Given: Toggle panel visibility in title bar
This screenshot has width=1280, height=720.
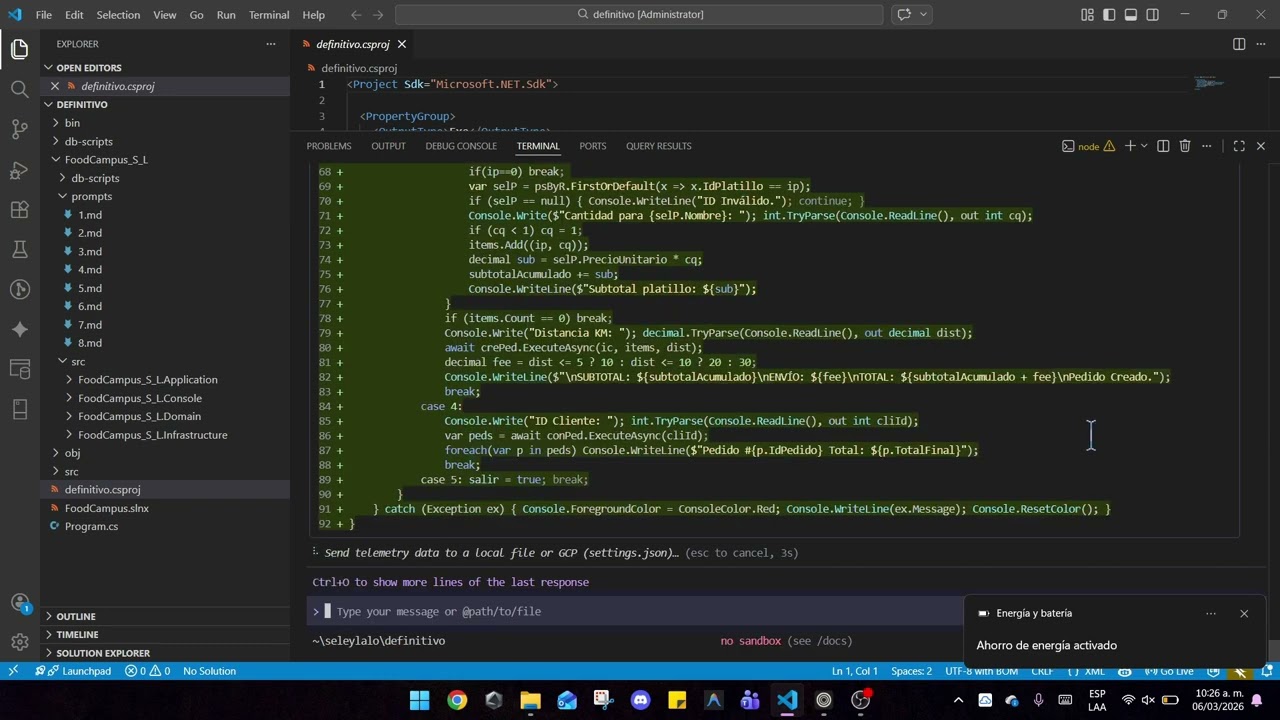Looking at the screenshot, I should (x=1131, y=15).
